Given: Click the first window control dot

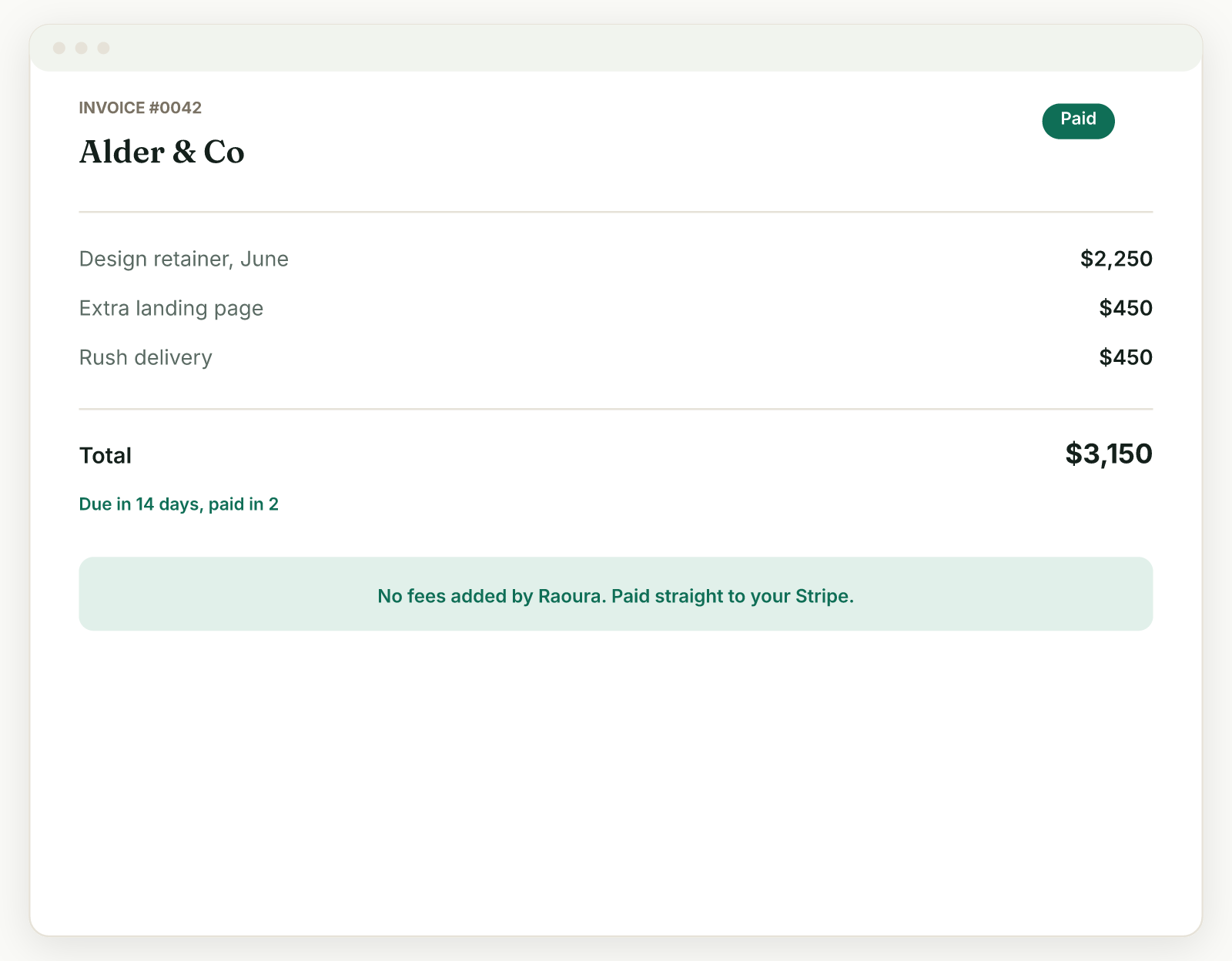Looking at the screenshot, I should (59, 49).
